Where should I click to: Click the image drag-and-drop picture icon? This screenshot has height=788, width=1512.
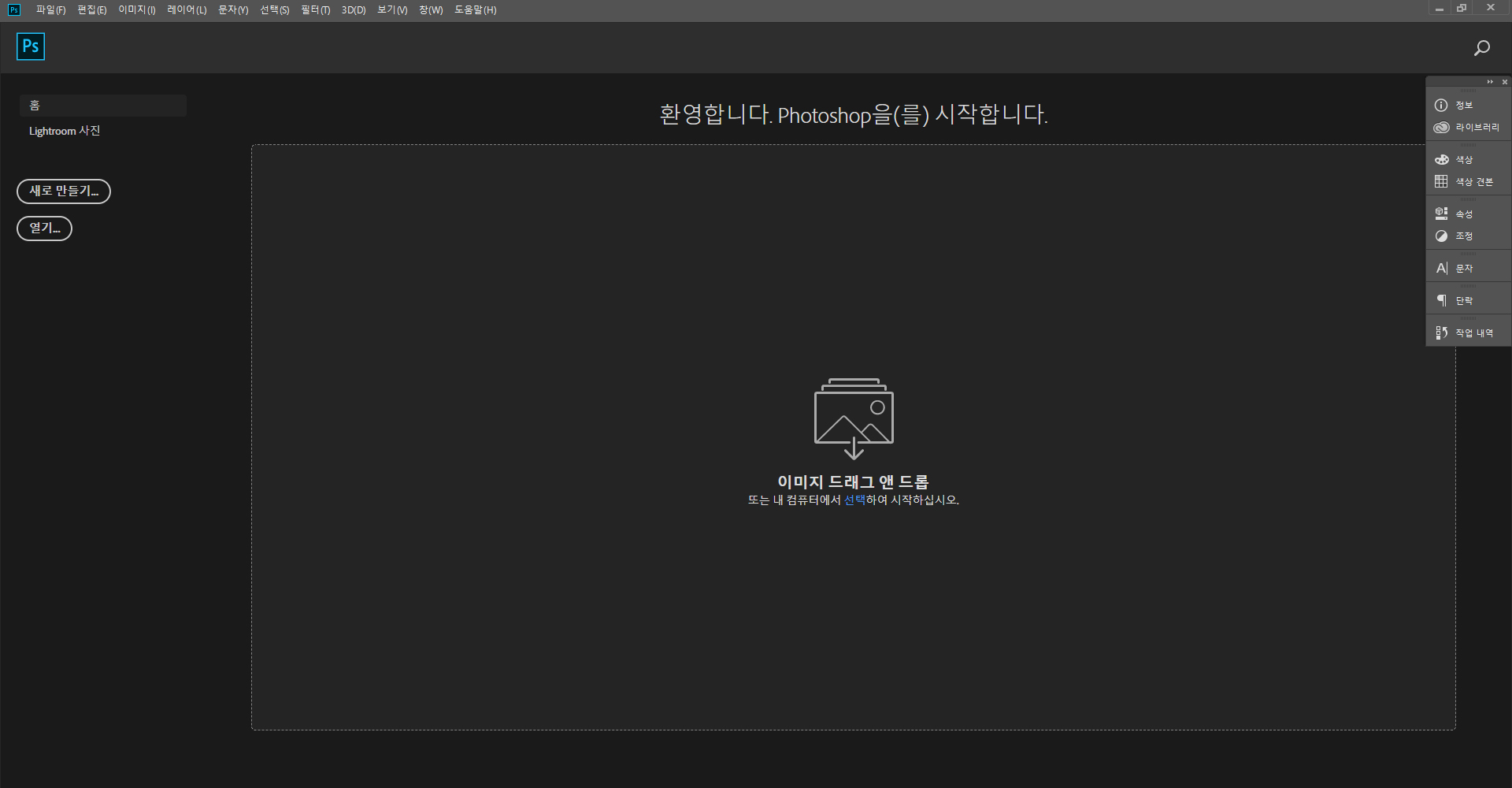pyautogui.click(x=854, y=418)
